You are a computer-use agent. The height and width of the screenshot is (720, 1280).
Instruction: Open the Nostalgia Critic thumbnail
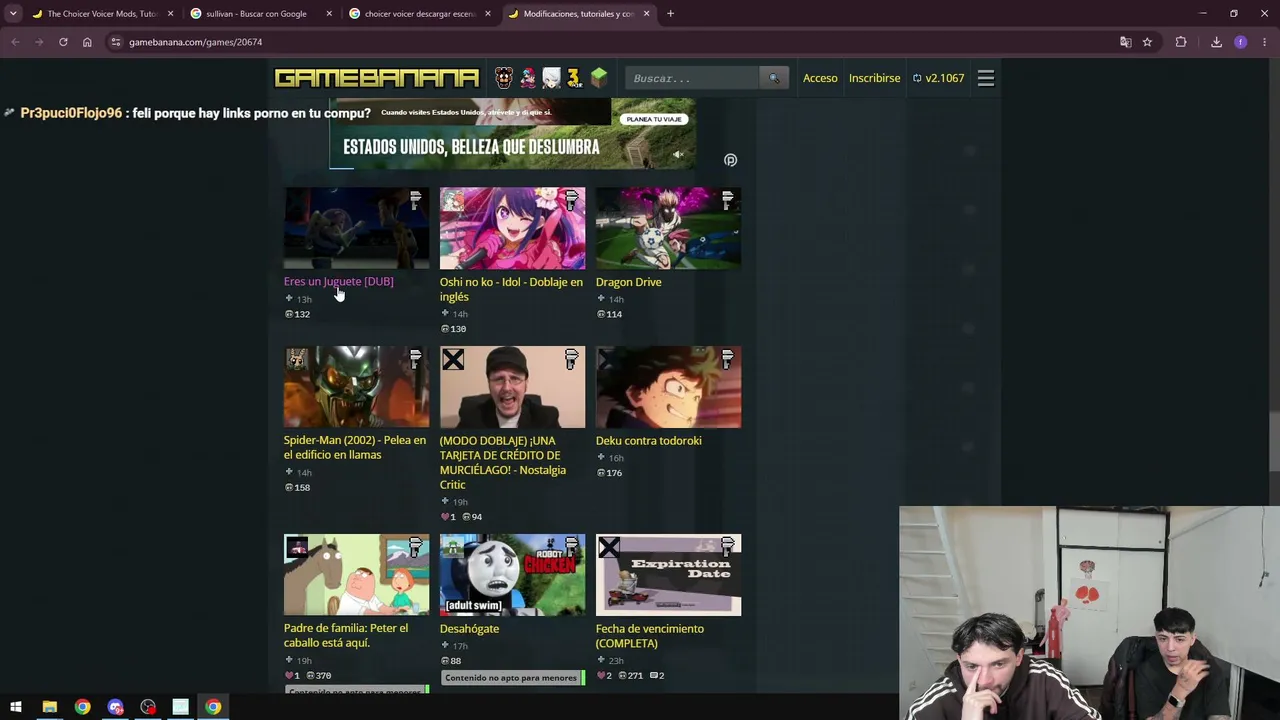tap(512, 387)
